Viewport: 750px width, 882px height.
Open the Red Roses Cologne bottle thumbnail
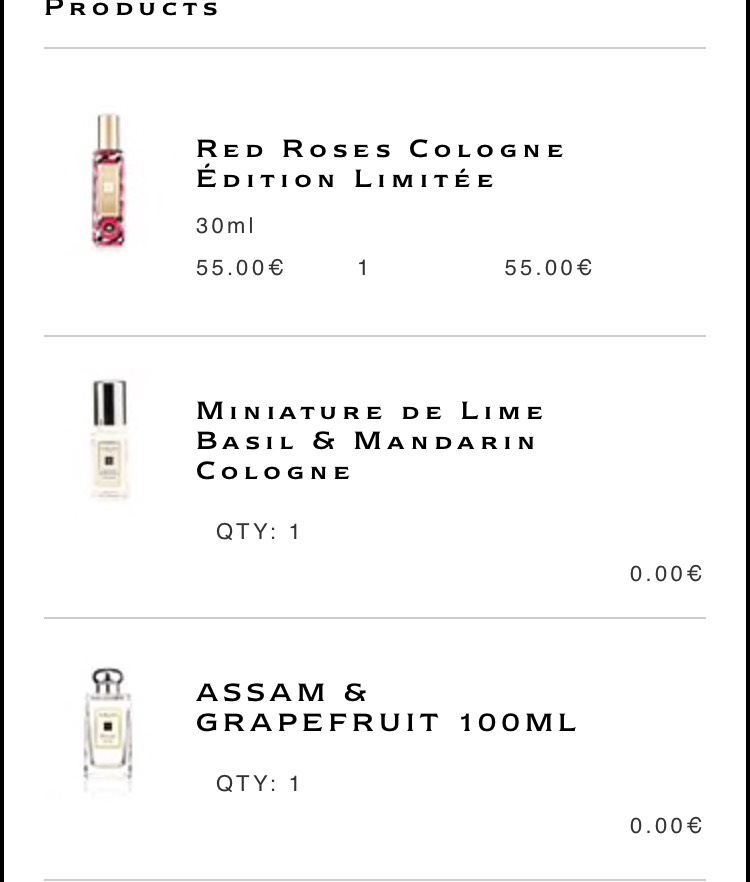click(x=108, y=180)
